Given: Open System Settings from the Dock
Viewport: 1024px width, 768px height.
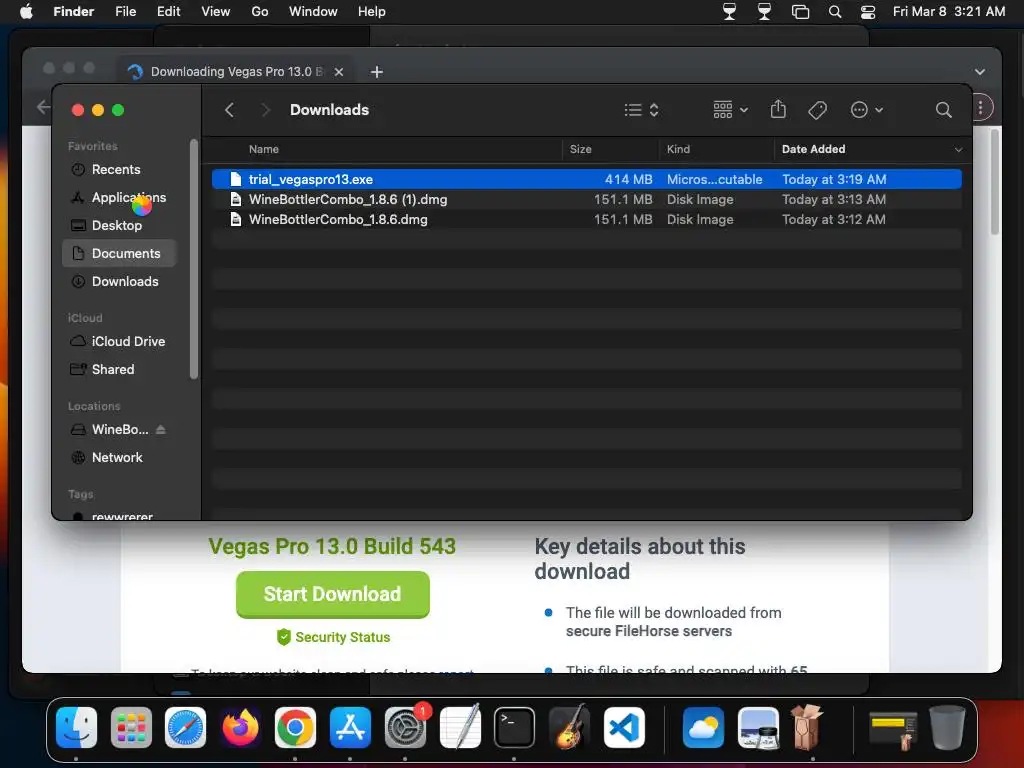Looking at the screenshot, I should click(405, 728).
